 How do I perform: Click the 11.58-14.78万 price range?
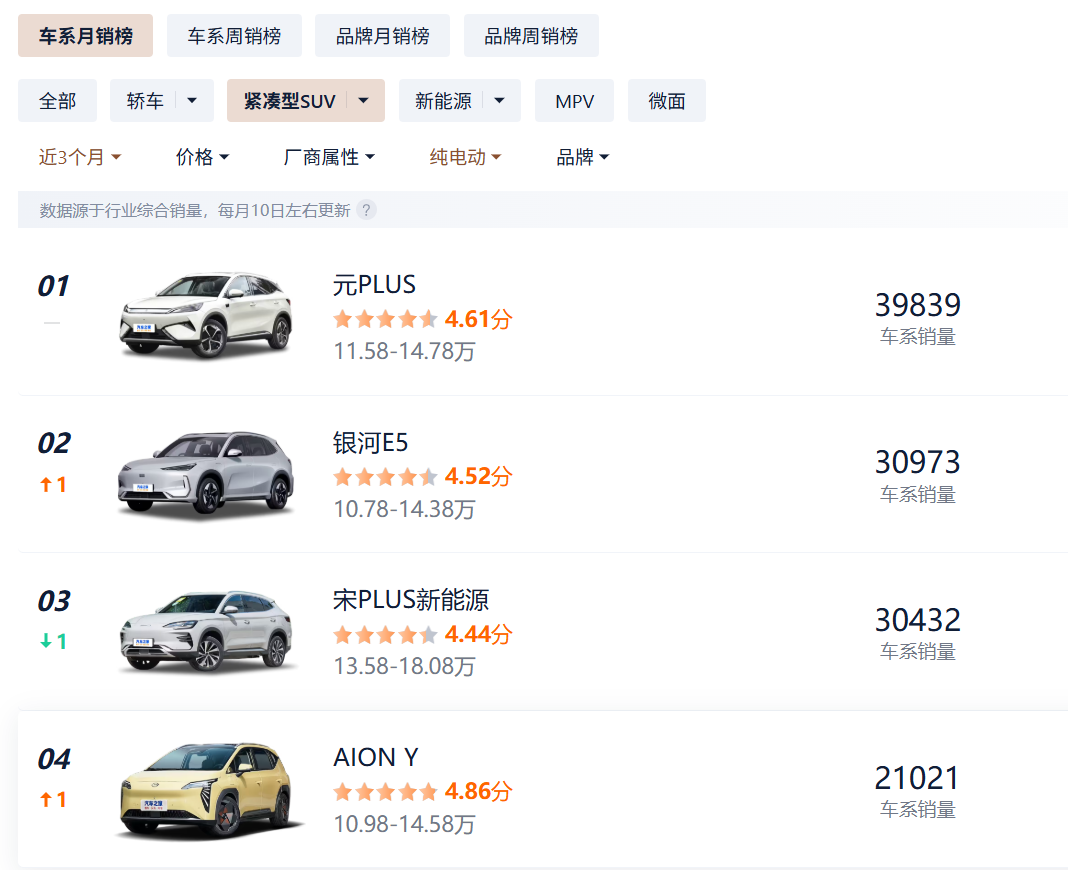tap(404, 352)
